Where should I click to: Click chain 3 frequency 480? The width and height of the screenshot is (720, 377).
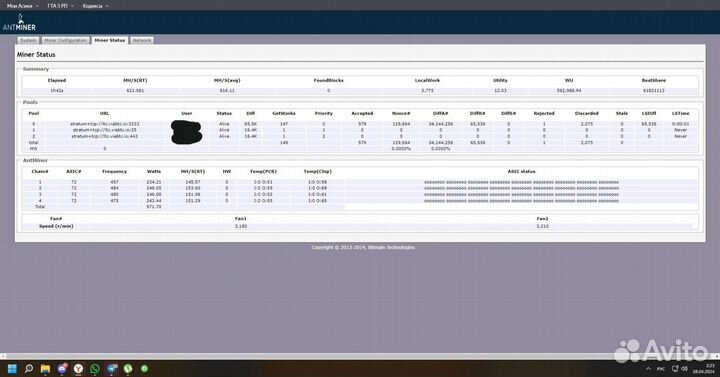(x=114, y=195)
